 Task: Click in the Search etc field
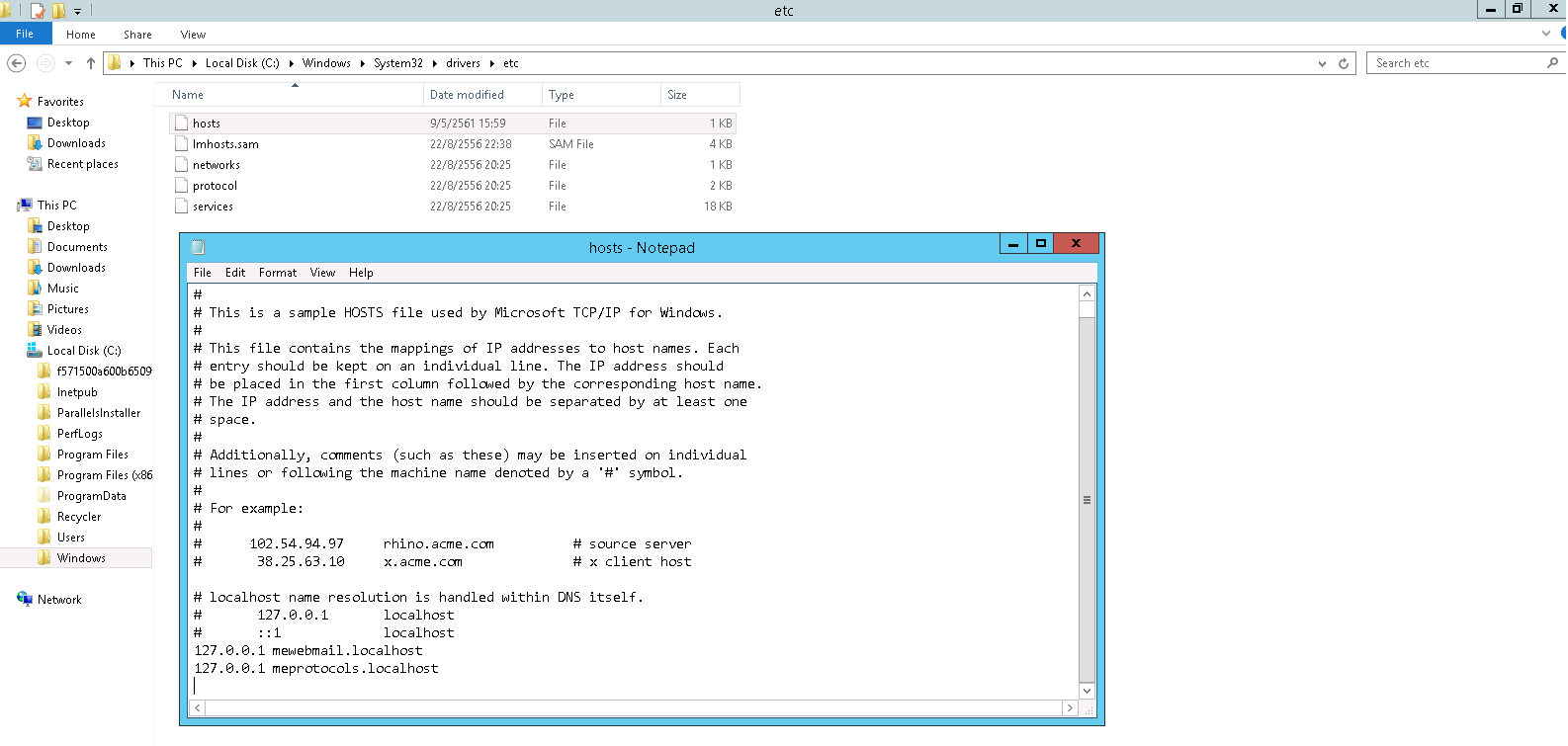click(x=1453, y=63)
